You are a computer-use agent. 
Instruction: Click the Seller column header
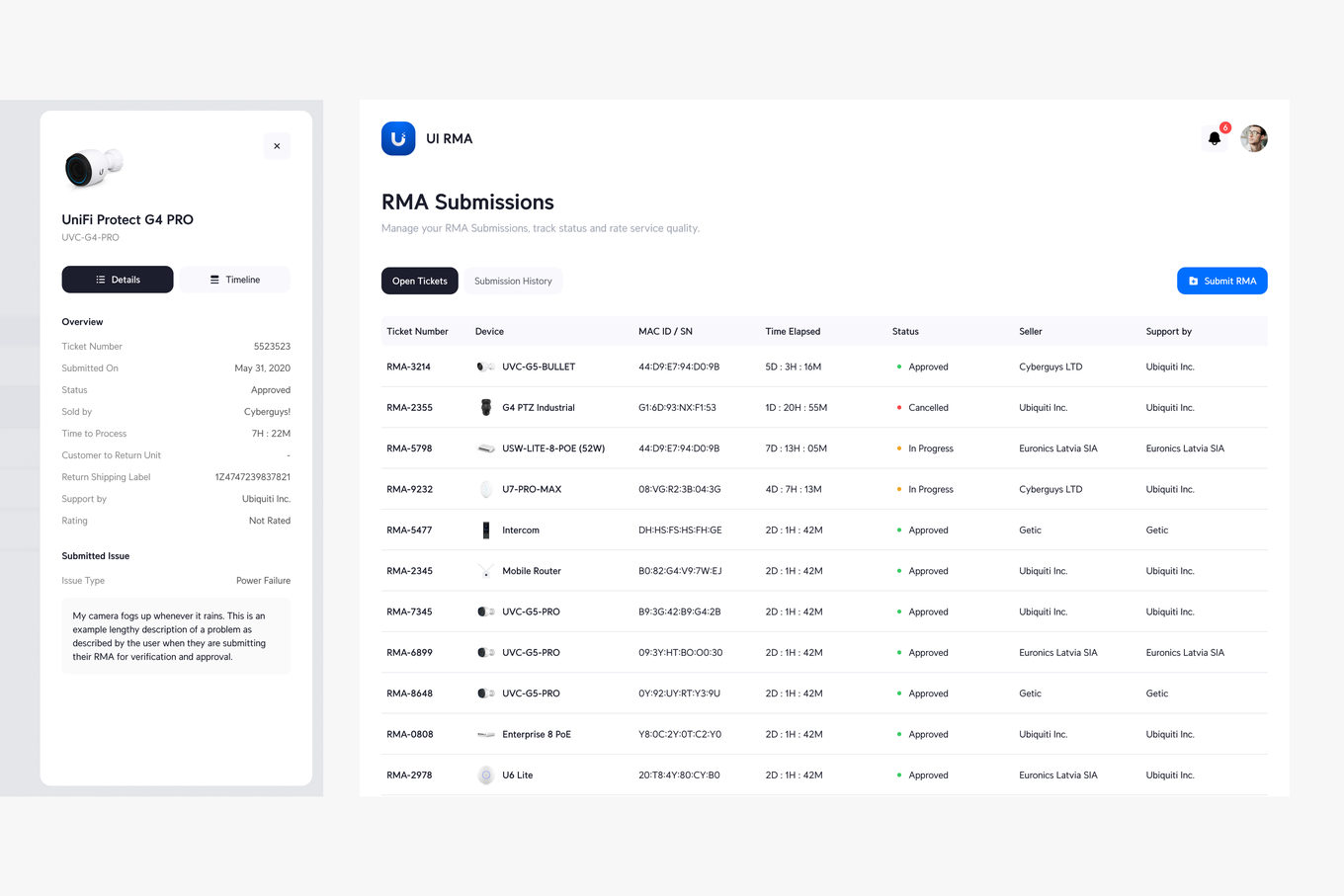(x=1031, y=332)
